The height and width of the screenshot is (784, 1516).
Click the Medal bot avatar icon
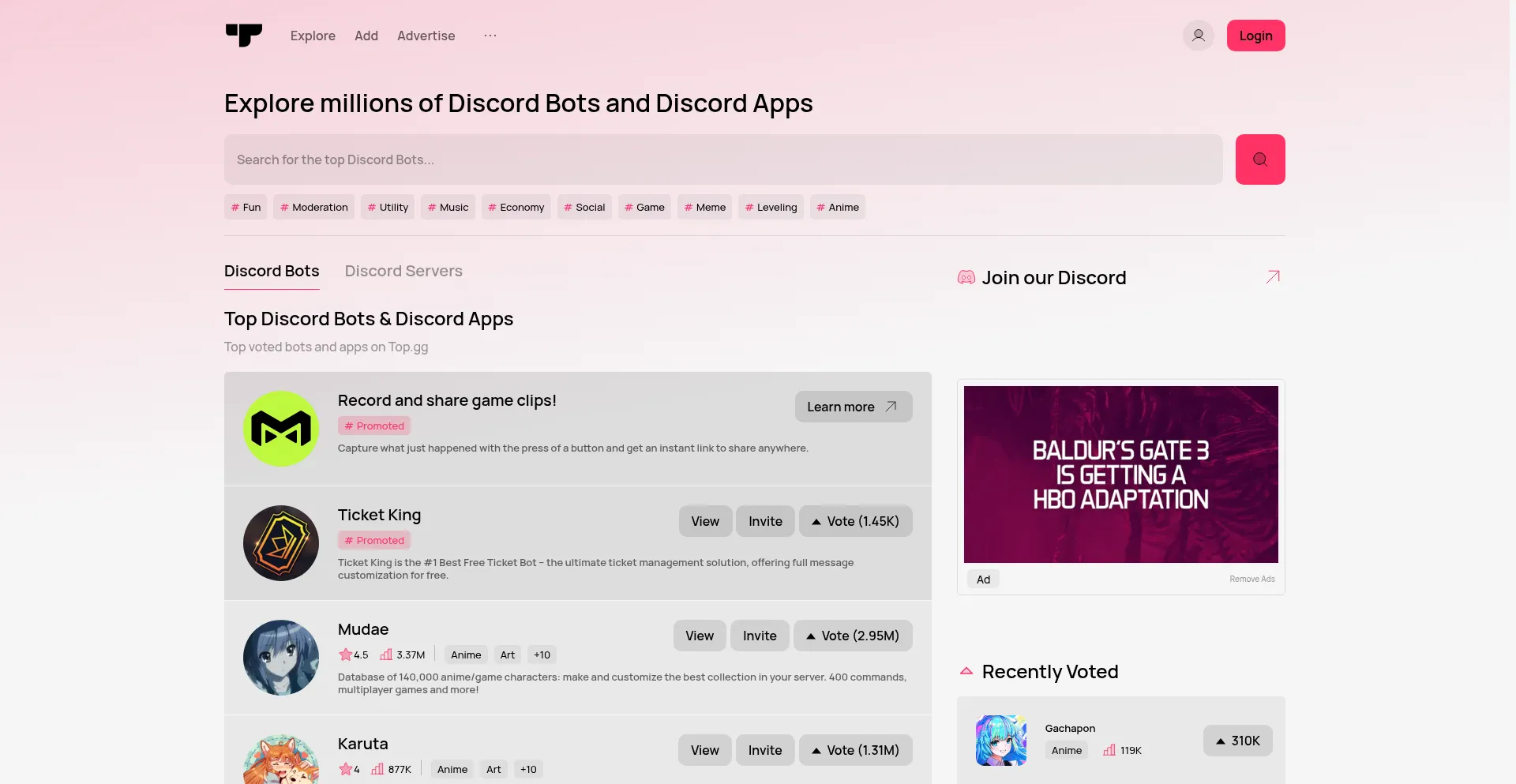pyautogui.click(x=281, y=429)
